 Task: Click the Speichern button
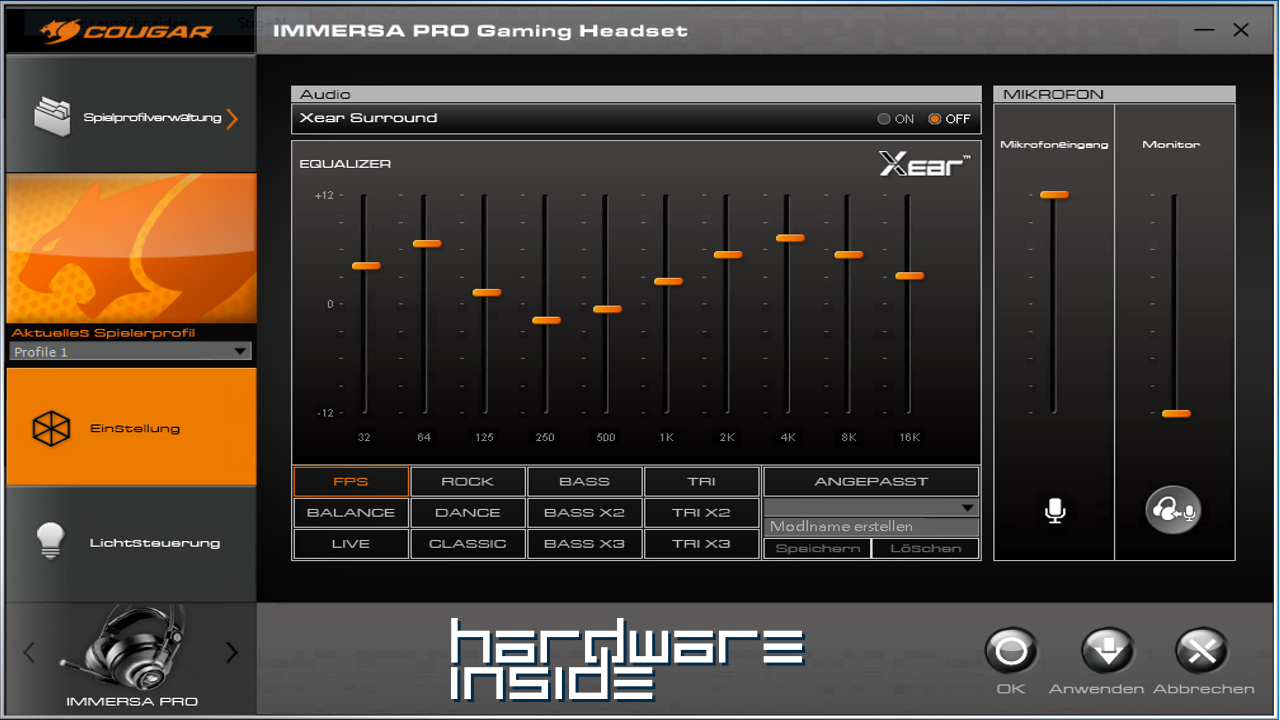[817, 548]
